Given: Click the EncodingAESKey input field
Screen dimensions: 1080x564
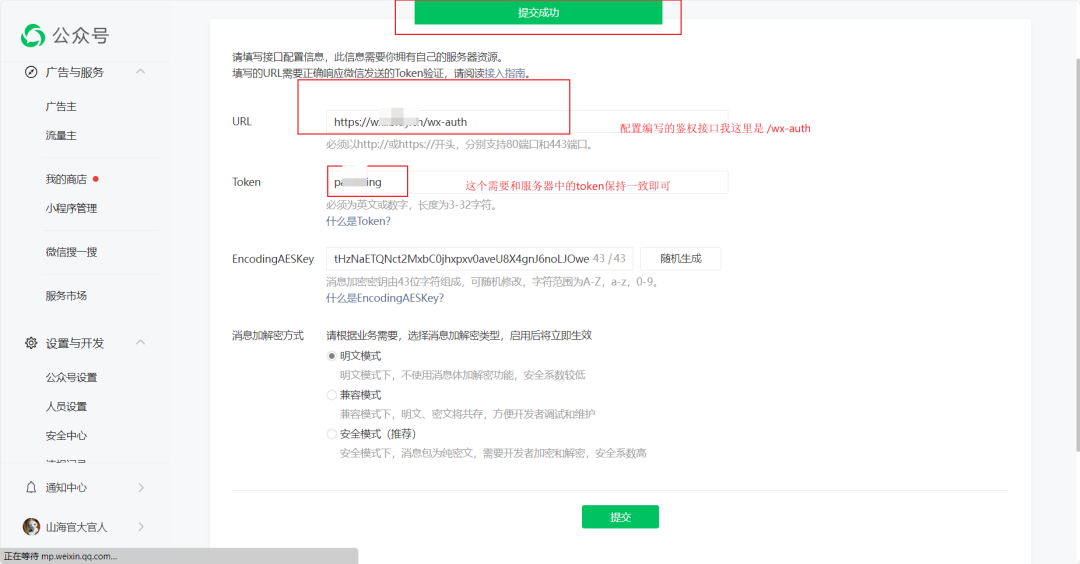Looking at the screenshot, I should 479,259.
